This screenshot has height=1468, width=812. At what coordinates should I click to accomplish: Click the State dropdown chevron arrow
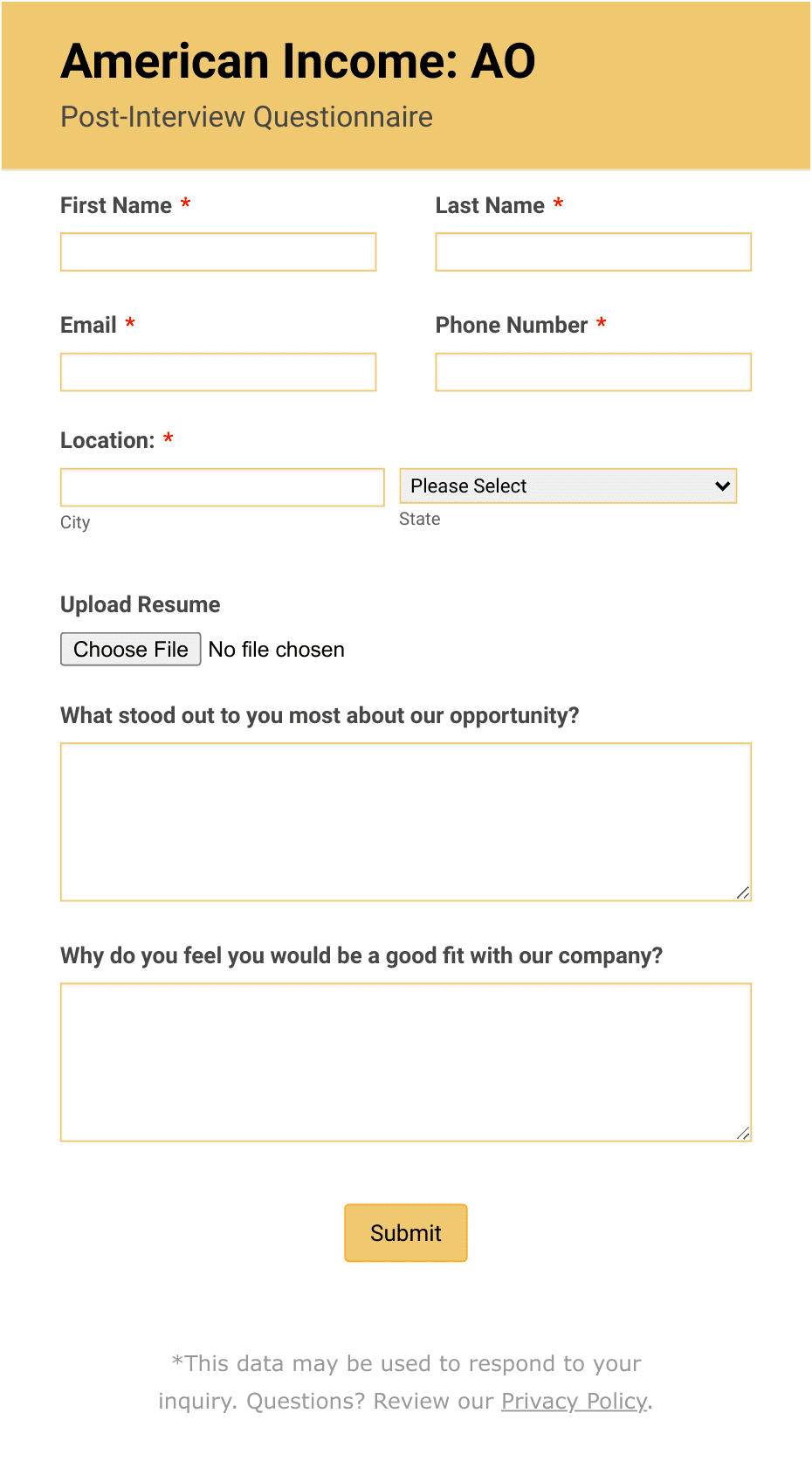point(722,486)
